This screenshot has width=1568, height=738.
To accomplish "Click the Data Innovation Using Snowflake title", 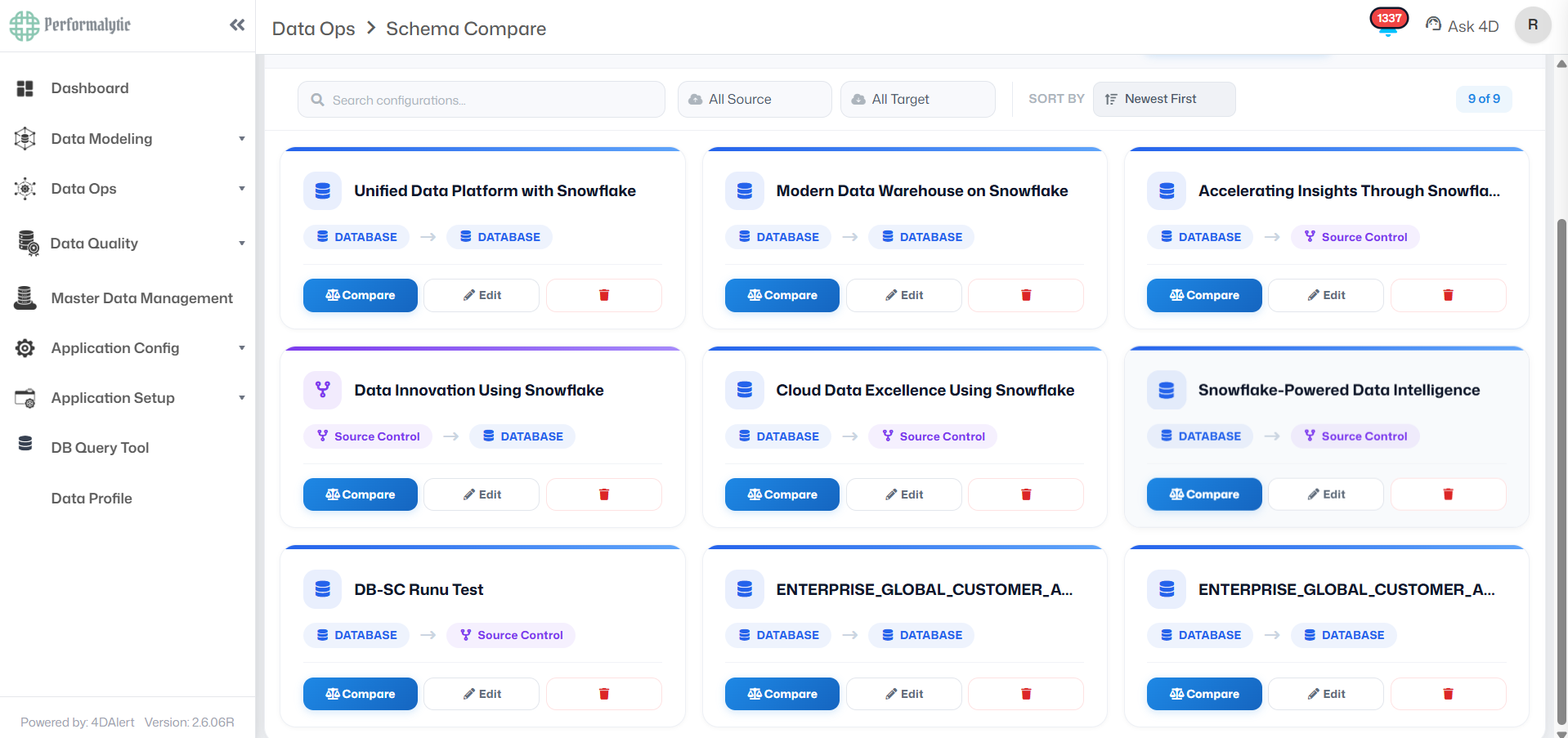I will click(x=479, y=390).
